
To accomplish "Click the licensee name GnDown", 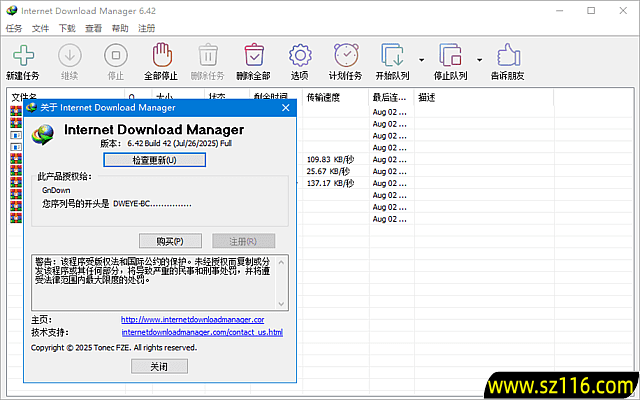I will (x=56, y=190).
